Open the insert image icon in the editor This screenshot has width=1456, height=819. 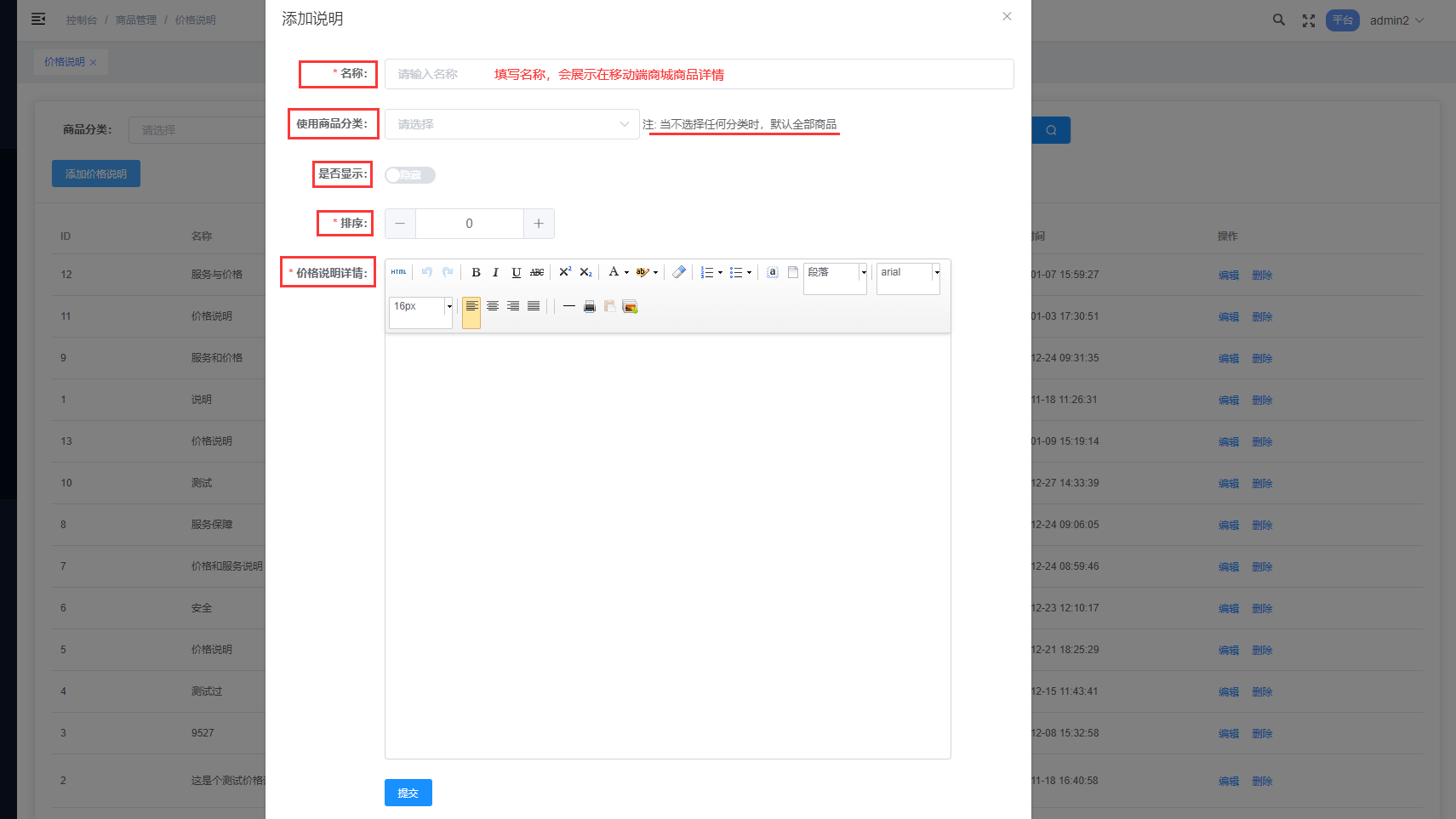(630, 306)
